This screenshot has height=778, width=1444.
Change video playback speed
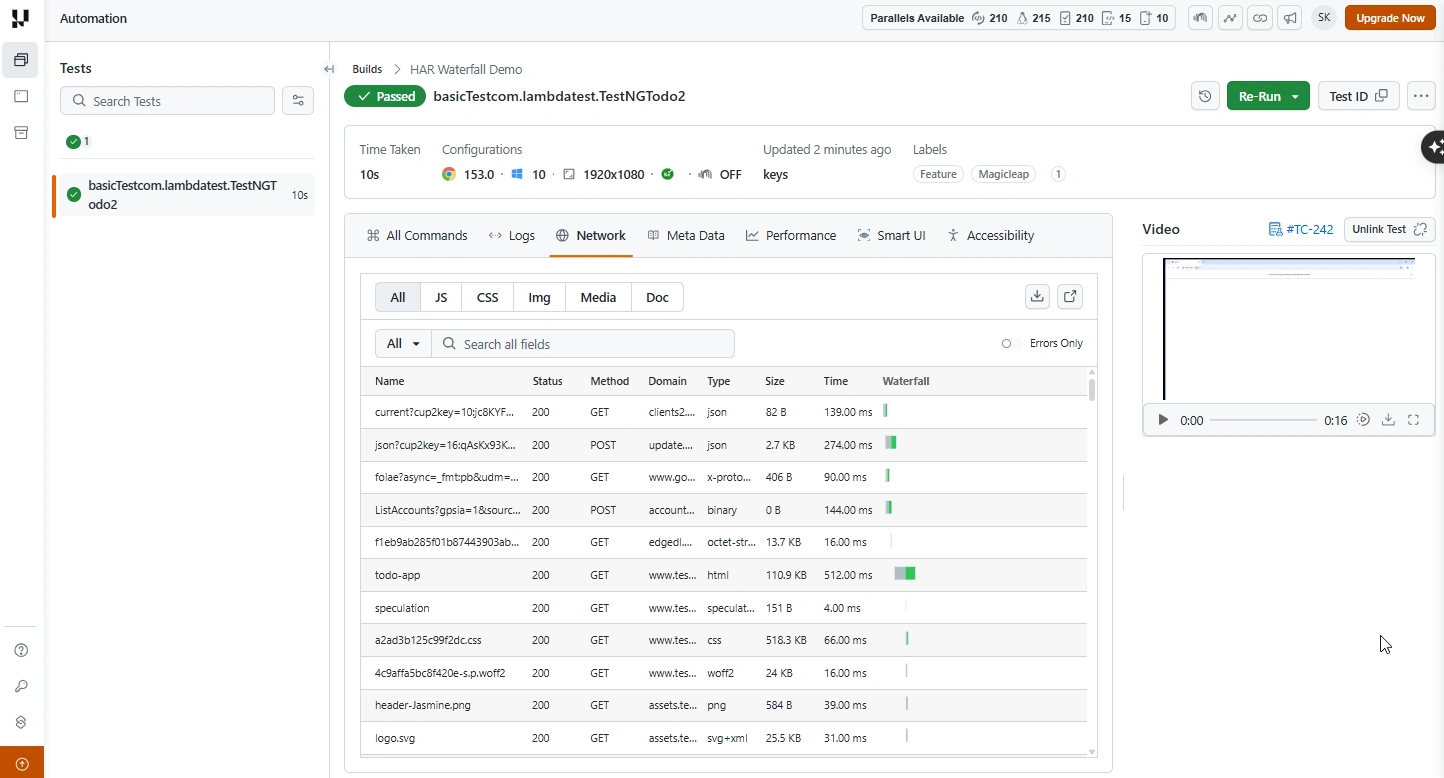coord(1363,420)
